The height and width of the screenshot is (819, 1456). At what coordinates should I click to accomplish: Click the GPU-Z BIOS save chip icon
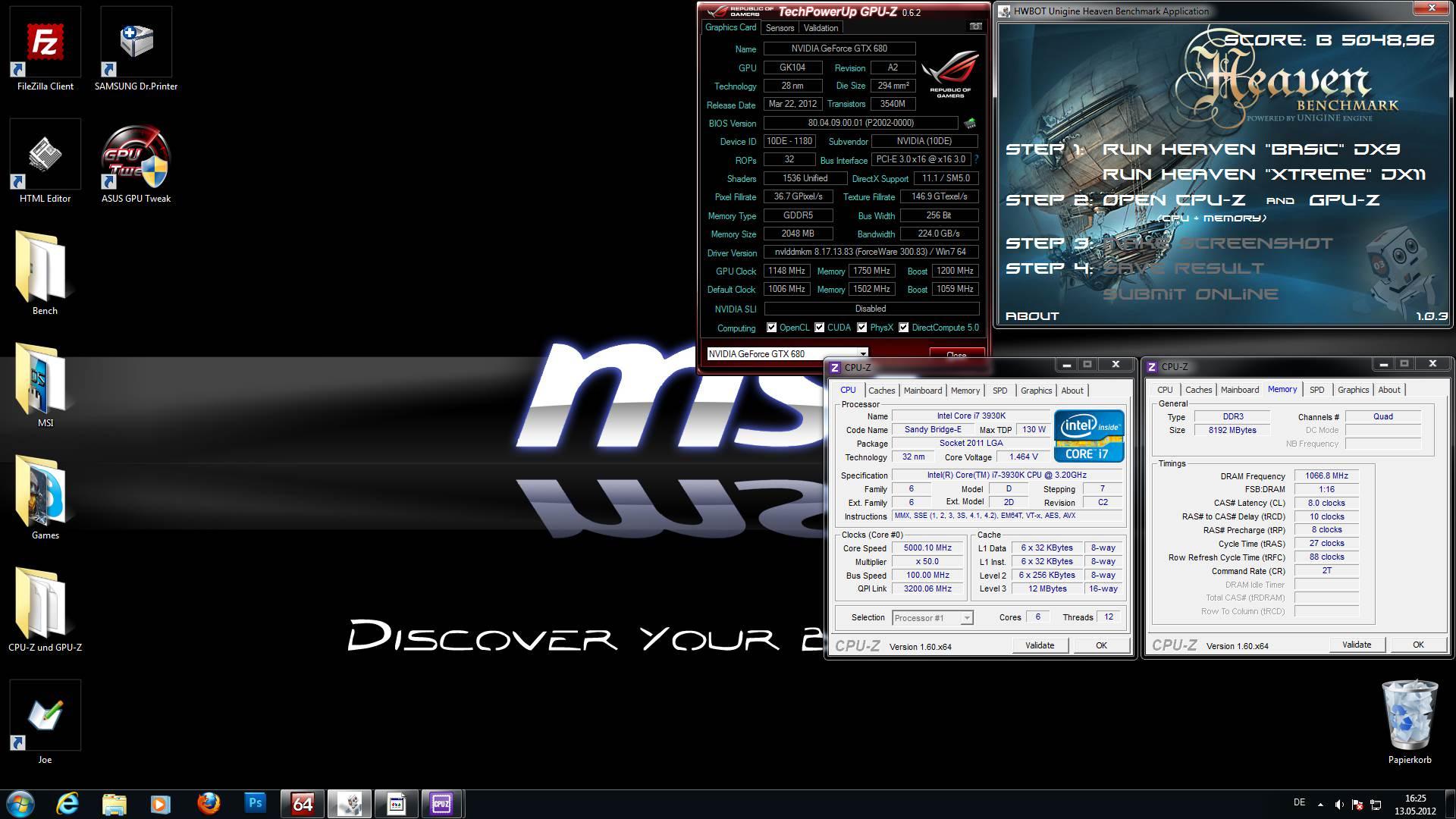pos(969,123)
